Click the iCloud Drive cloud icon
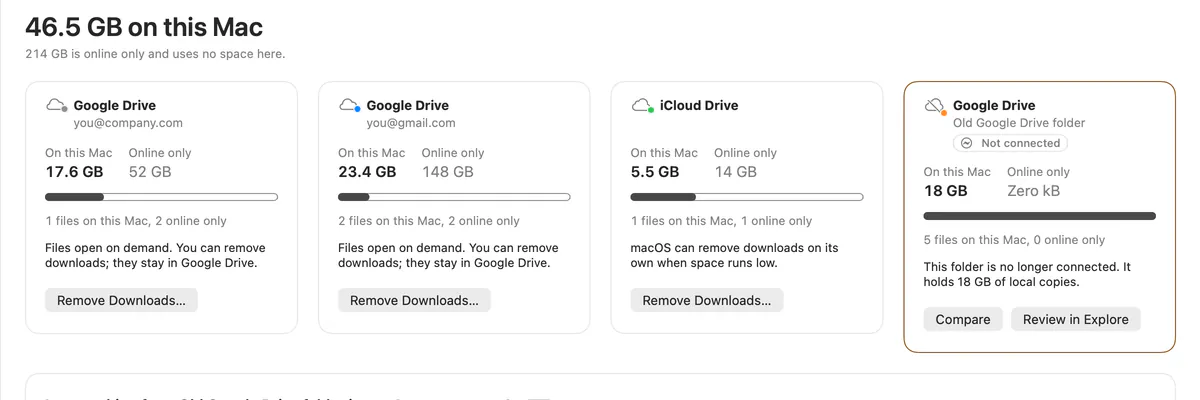This screenshot has height=400, width=1200. [x=642, y=105]
